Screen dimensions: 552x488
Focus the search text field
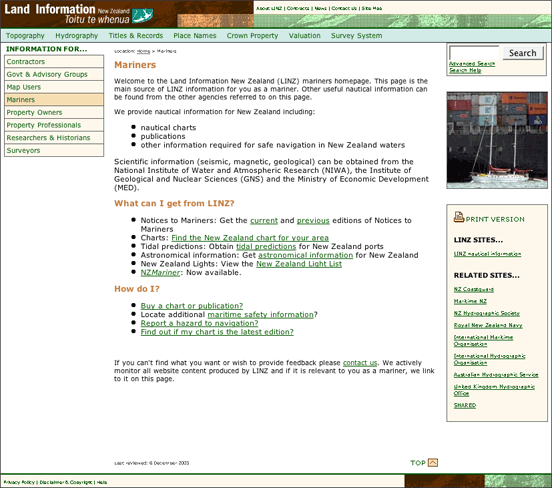(474, 53)
